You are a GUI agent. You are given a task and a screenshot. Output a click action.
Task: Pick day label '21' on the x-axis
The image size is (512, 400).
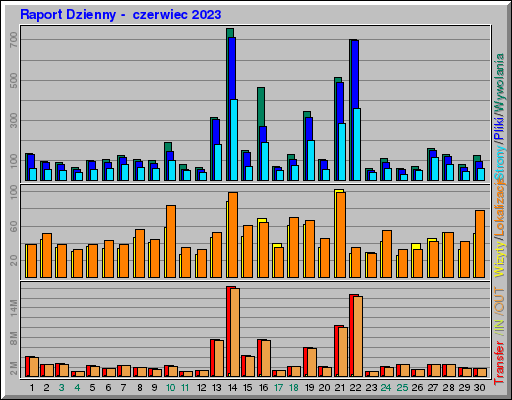point(339,388)
